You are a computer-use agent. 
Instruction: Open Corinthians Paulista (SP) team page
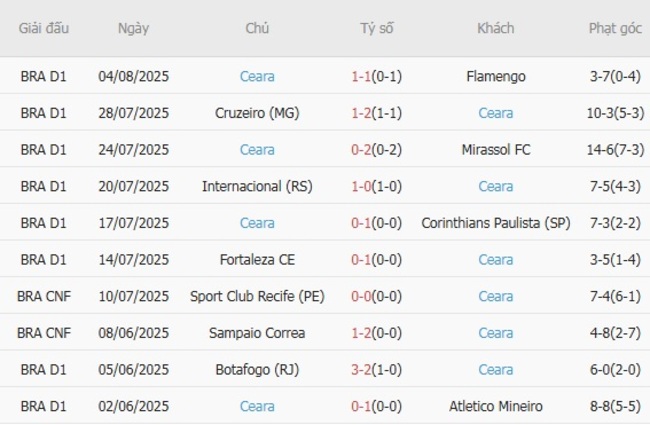pyautogui.click(x=495, y=223)
